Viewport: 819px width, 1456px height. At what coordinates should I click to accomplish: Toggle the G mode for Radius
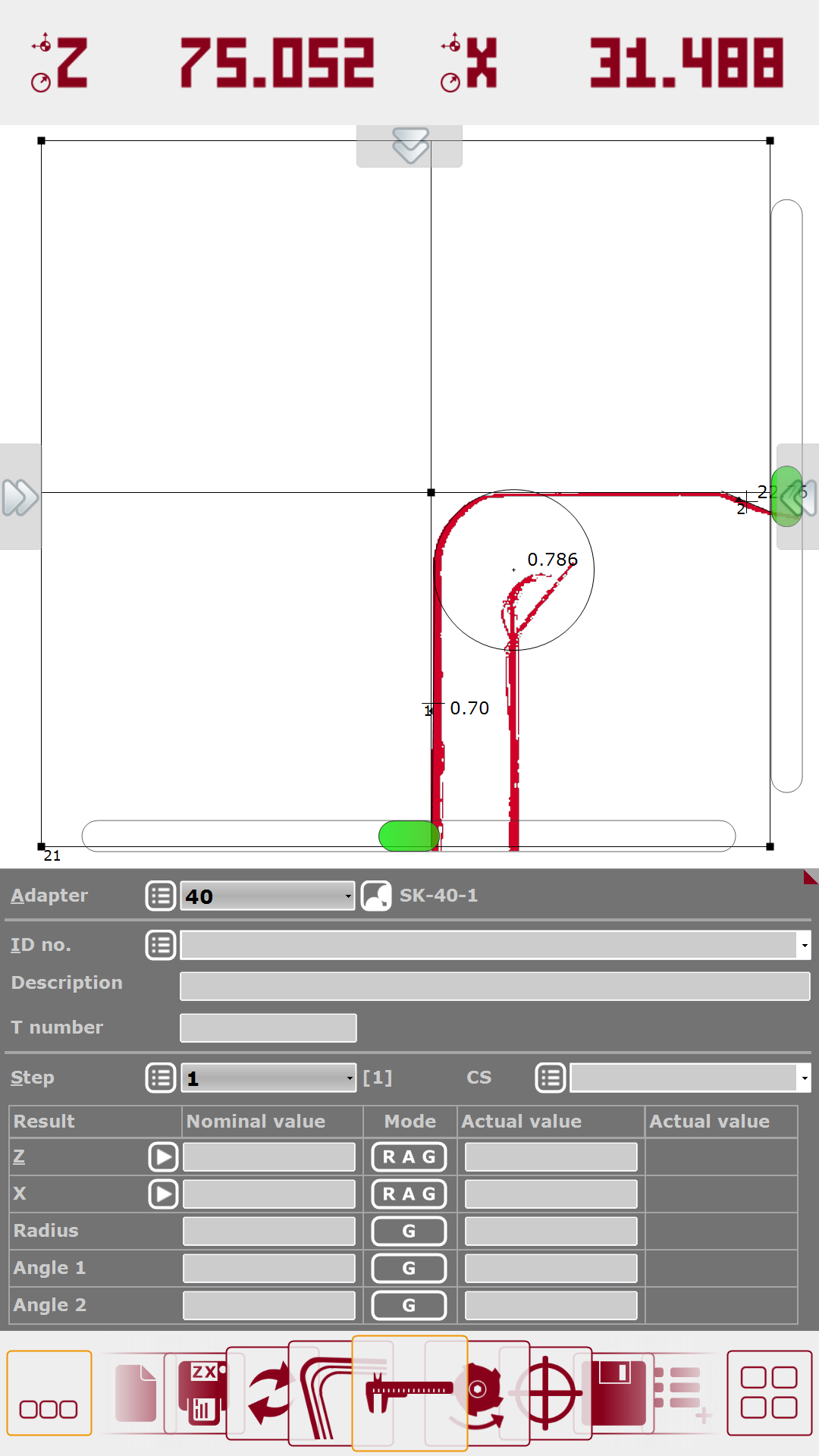click(x=409, y=1231)
